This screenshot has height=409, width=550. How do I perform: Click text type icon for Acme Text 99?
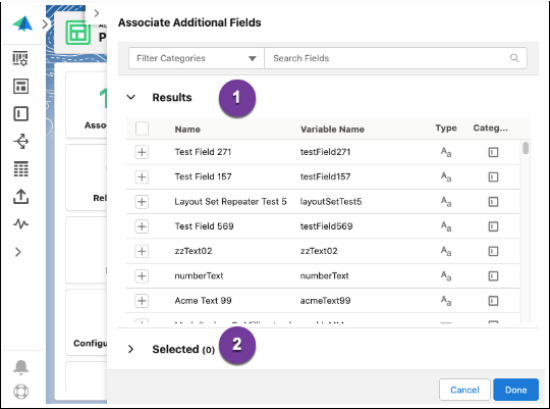point(446,301)
